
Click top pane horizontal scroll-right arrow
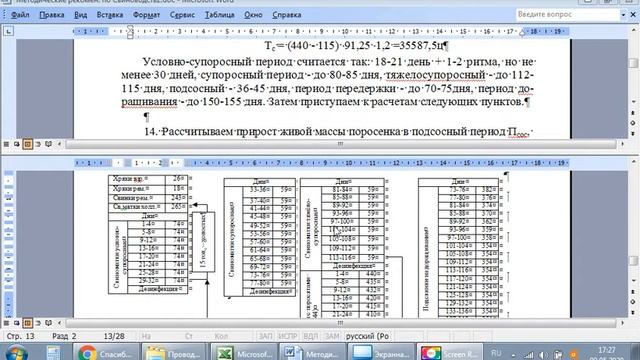[x=622, y=144]
